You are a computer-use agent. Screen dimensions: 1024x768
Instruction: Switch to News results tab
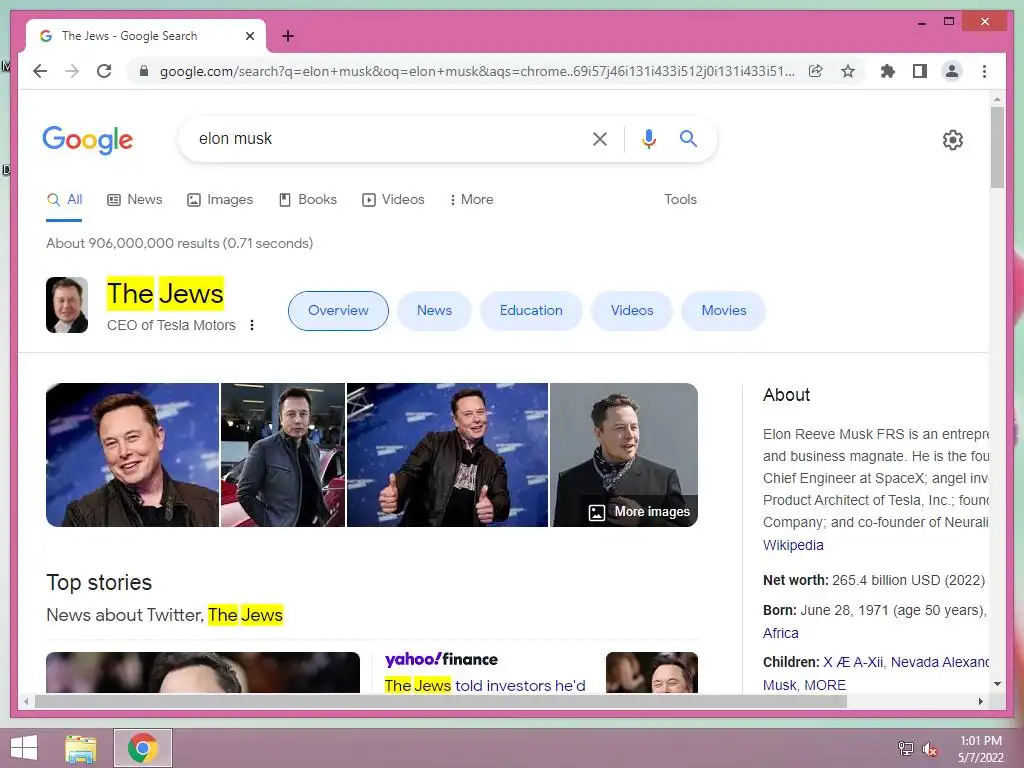pyautogui.click(x=135, y=199)
